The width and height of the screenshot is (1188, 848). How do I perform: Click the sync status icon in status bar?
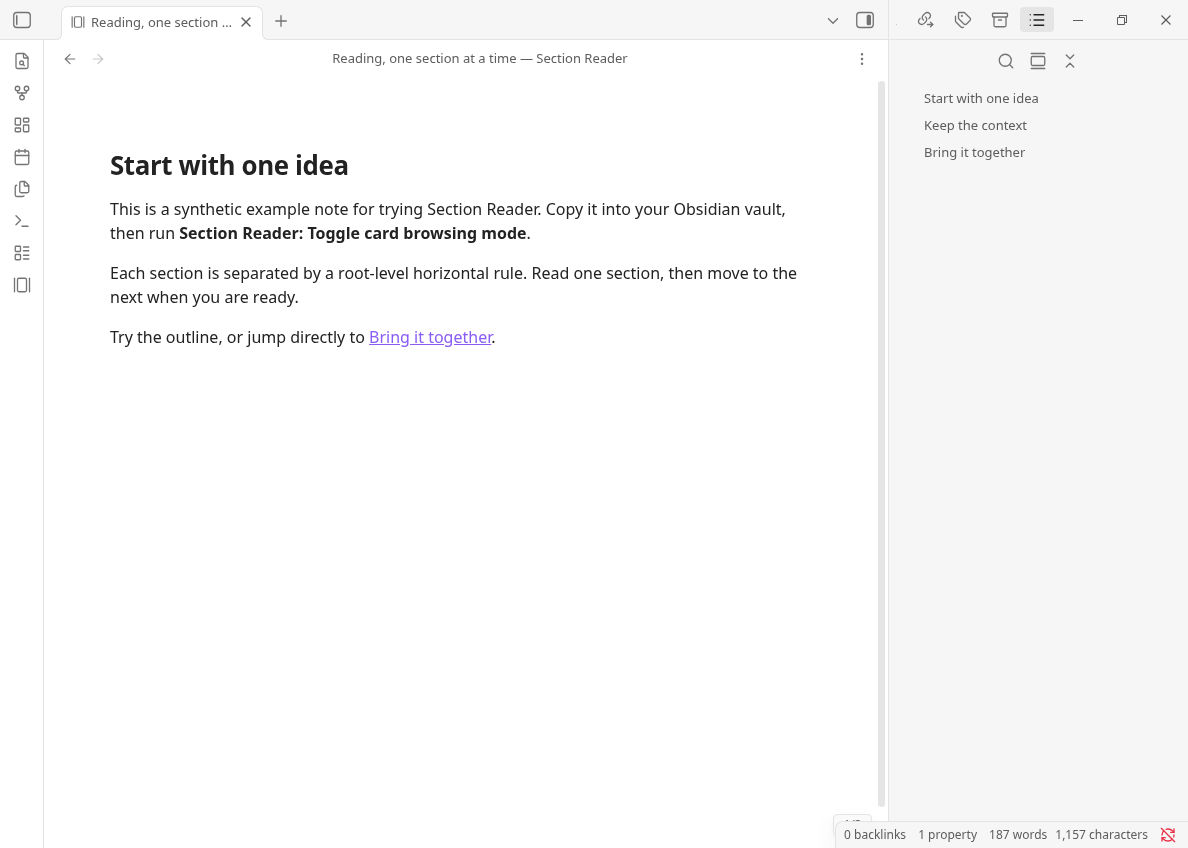tap(1168, 834)
